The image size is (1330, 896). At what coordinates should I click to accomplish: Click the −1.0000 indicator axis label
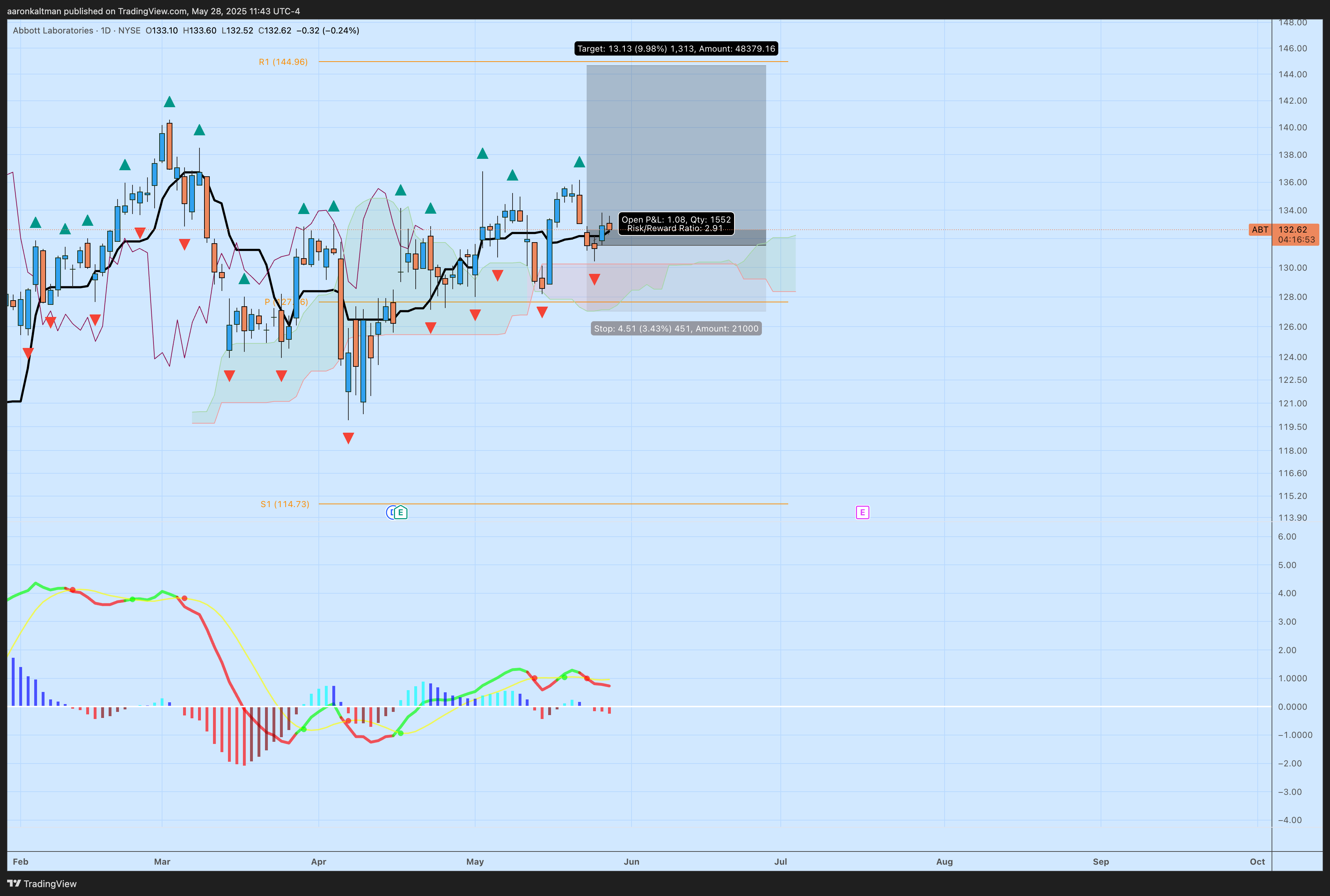point(1295,735)
